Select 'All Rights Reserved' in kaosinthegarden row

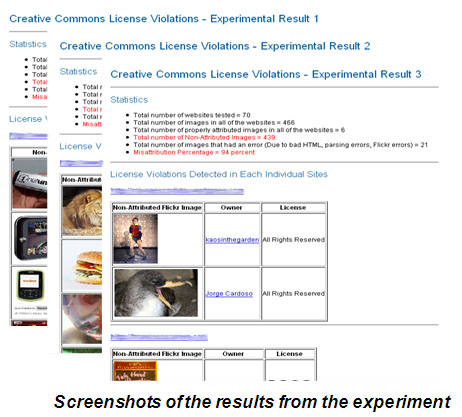click(x=293, y=240)
